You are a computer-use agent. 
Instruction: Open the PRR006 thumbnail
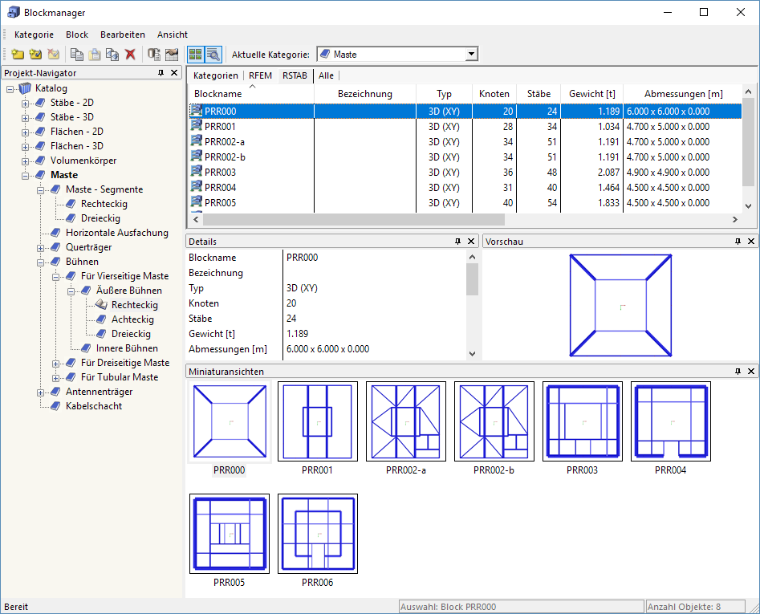(317, 534)
